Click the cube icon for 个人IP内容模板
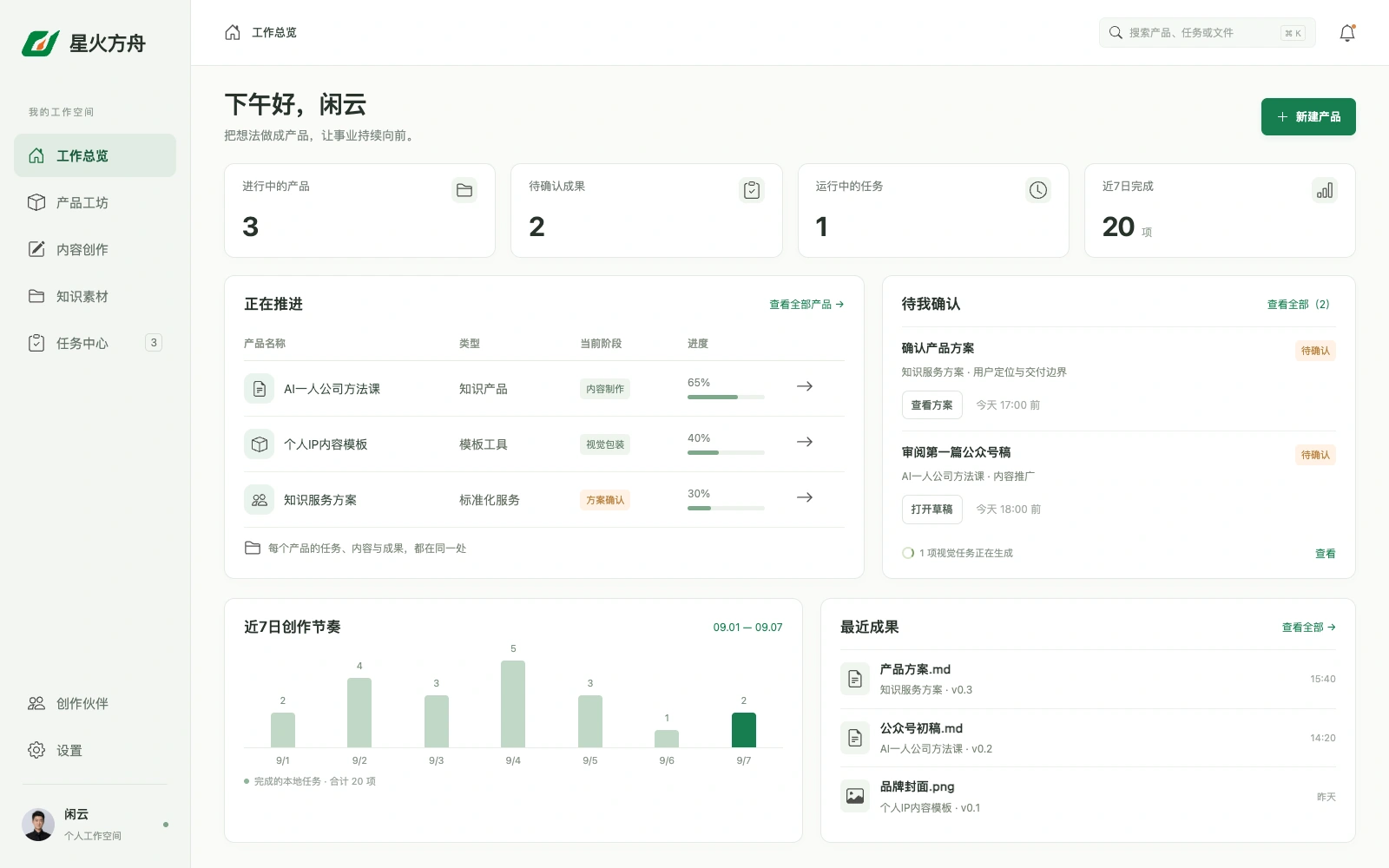Screen dimensions: 1389x868 pos(259,444)
